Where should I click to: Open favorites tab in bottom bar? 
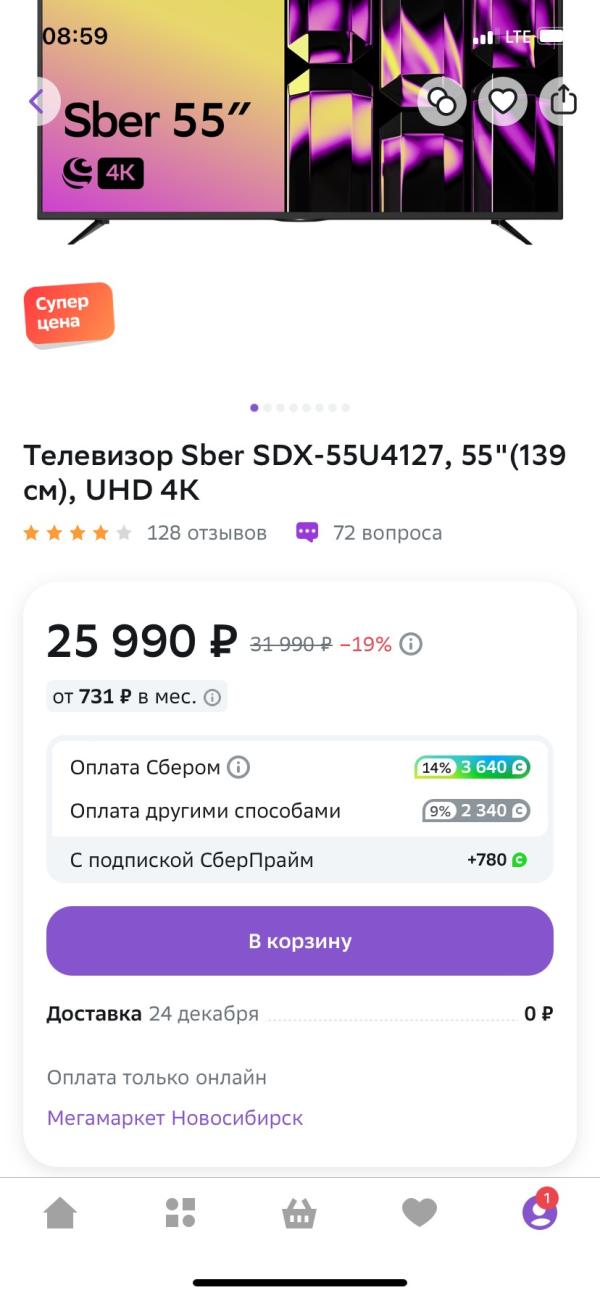pos(419,1213)
